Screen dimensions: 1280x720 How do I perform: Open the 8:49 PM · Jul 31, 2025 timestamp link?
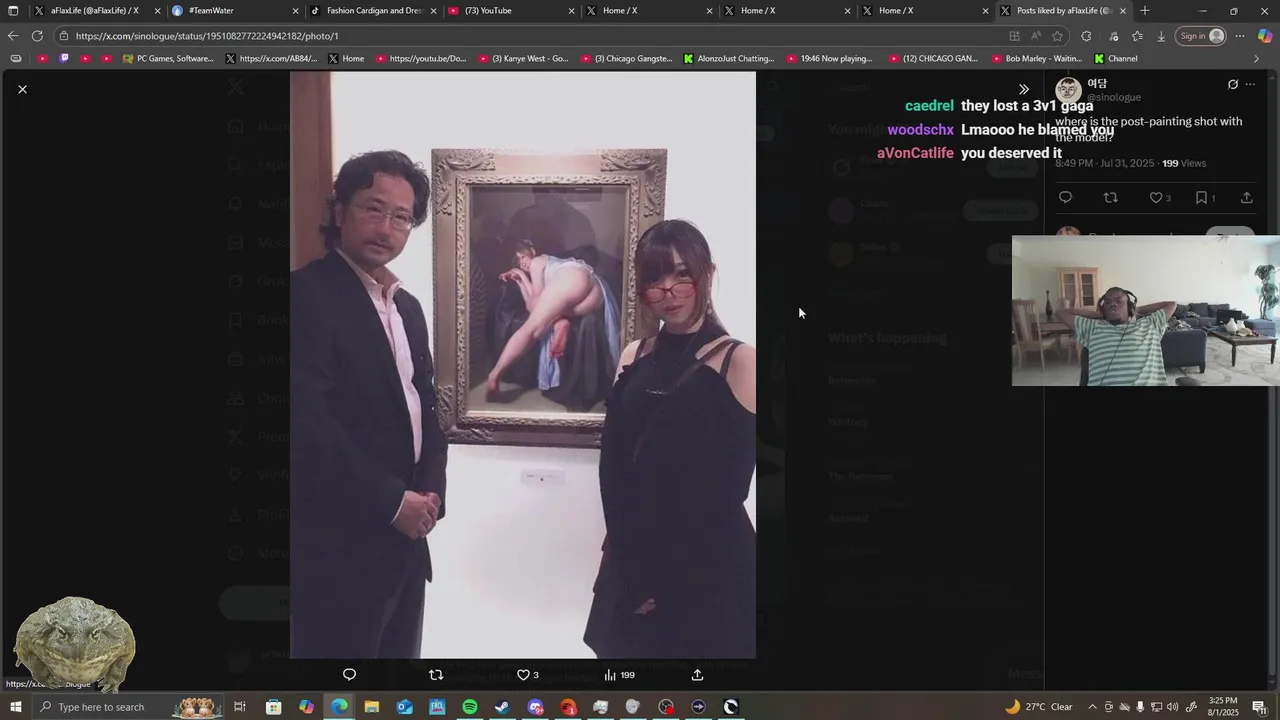point(1105,163)
